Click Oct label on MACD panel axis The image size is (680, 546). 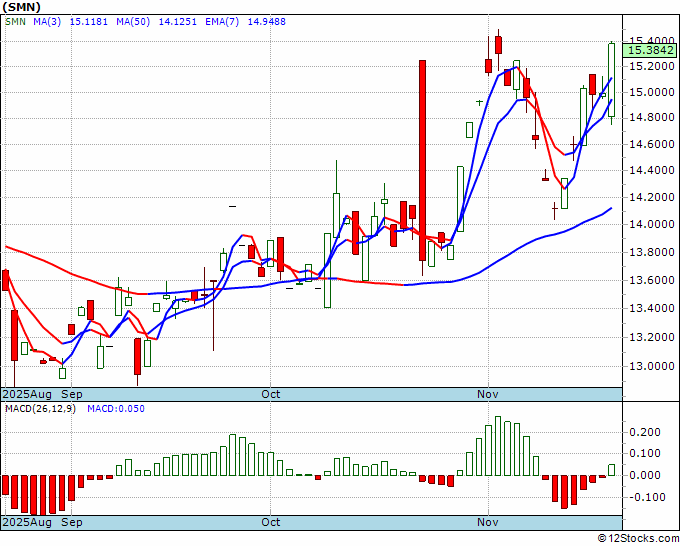click(x=271, y=522)
